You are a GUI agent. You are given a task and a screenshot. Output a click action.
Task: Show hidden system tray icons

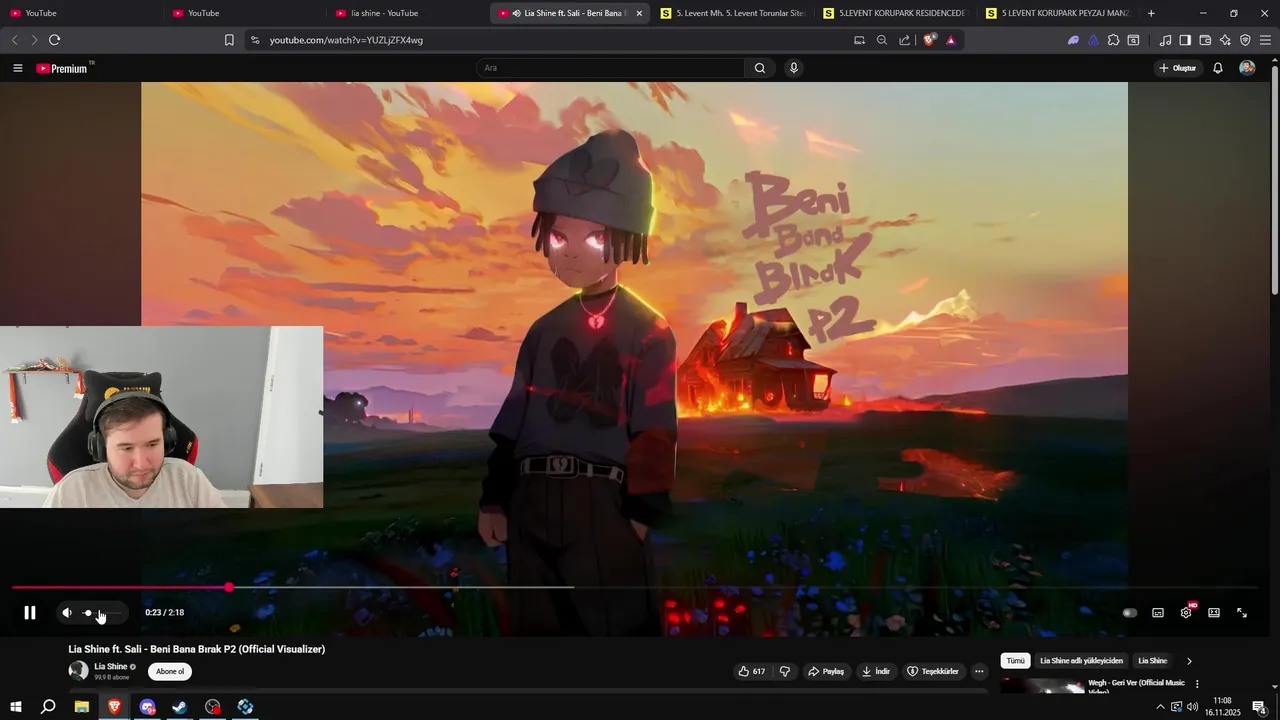[1160, 707]
